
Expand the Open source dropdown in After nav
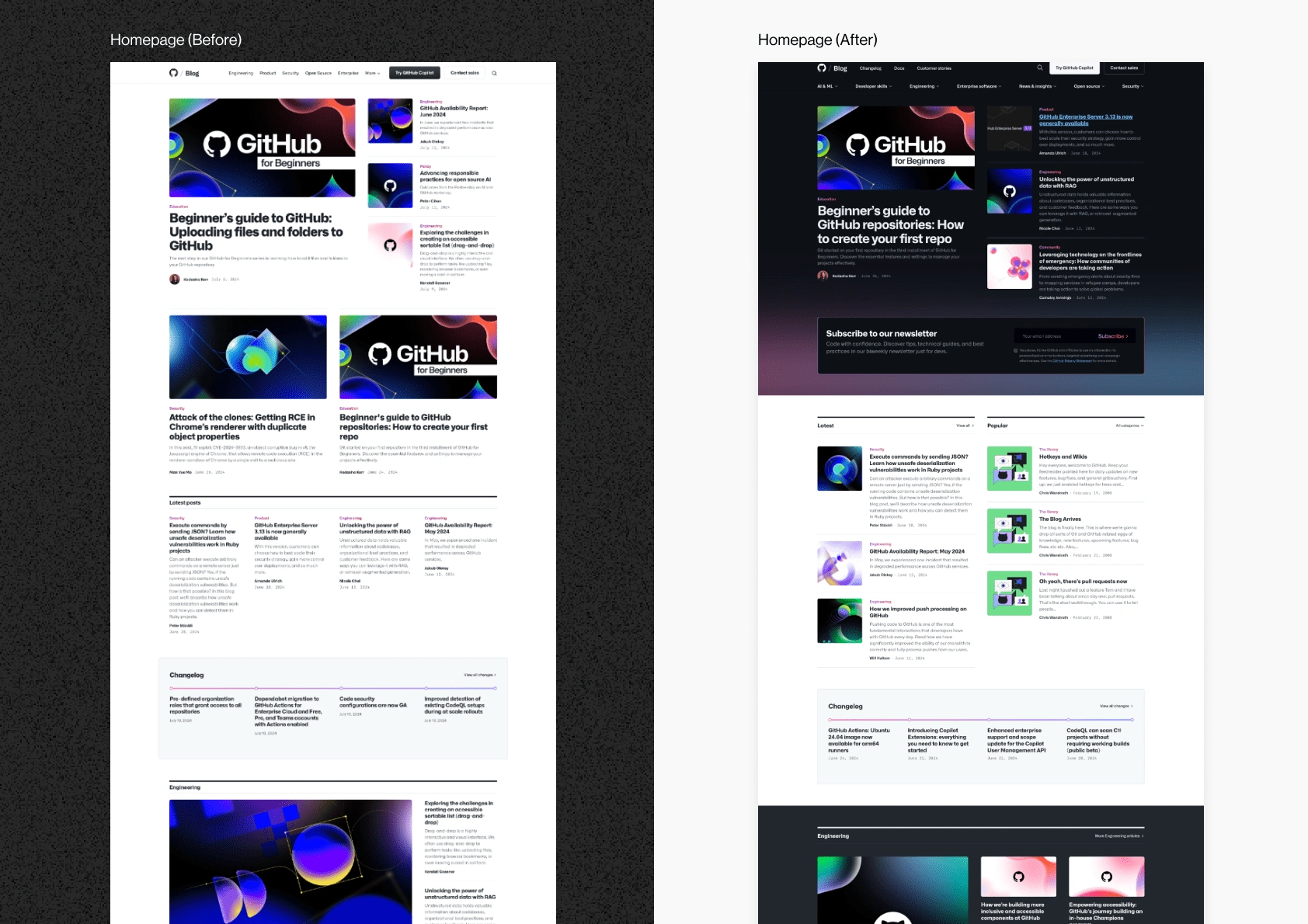point(1089,86)
